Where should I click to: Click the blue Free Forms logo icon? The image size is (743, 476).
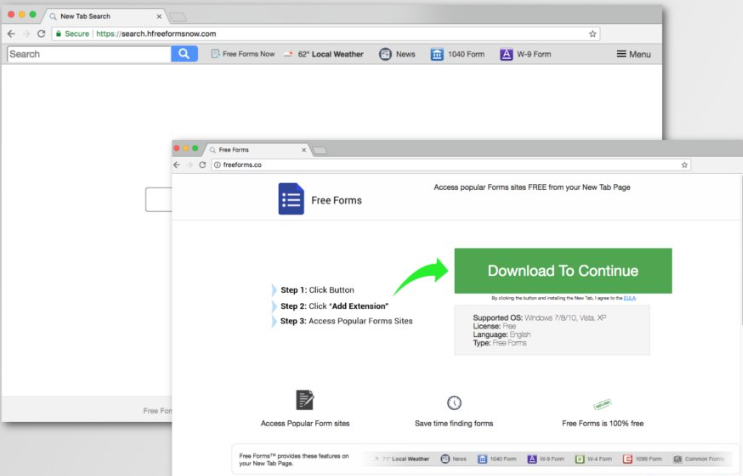[291, 199]
